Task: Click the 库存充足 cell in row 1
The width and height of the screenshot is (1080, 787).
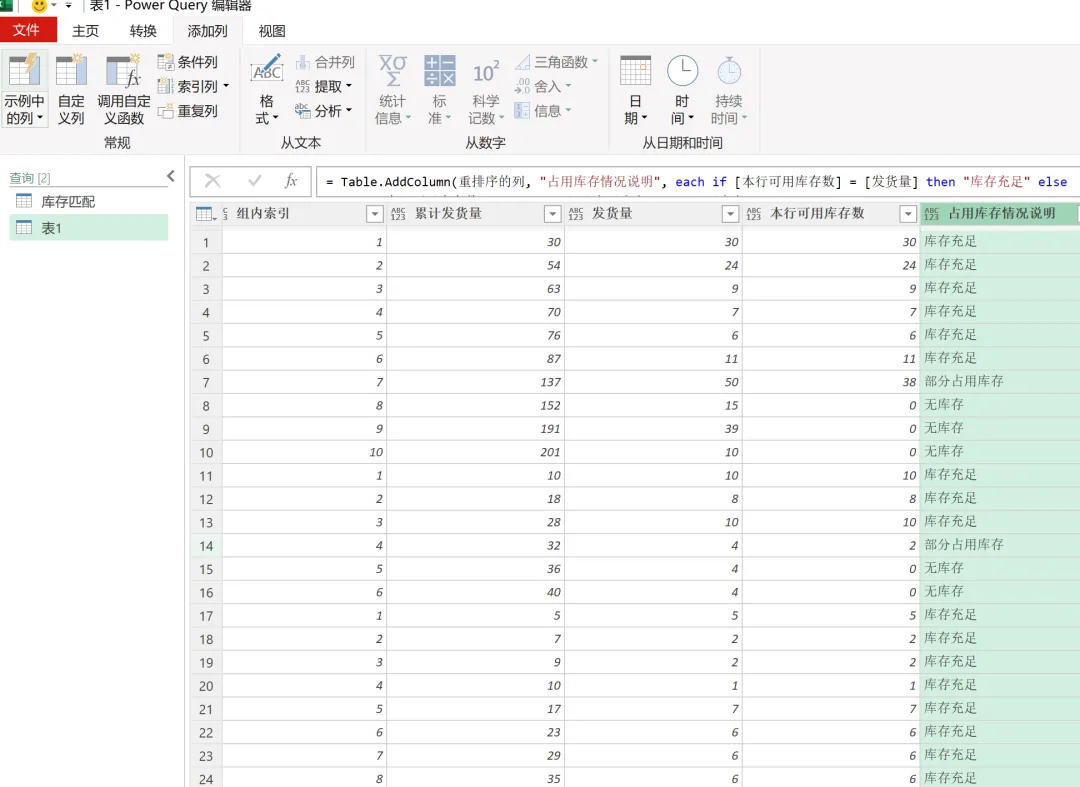Action: [1000, 242]
